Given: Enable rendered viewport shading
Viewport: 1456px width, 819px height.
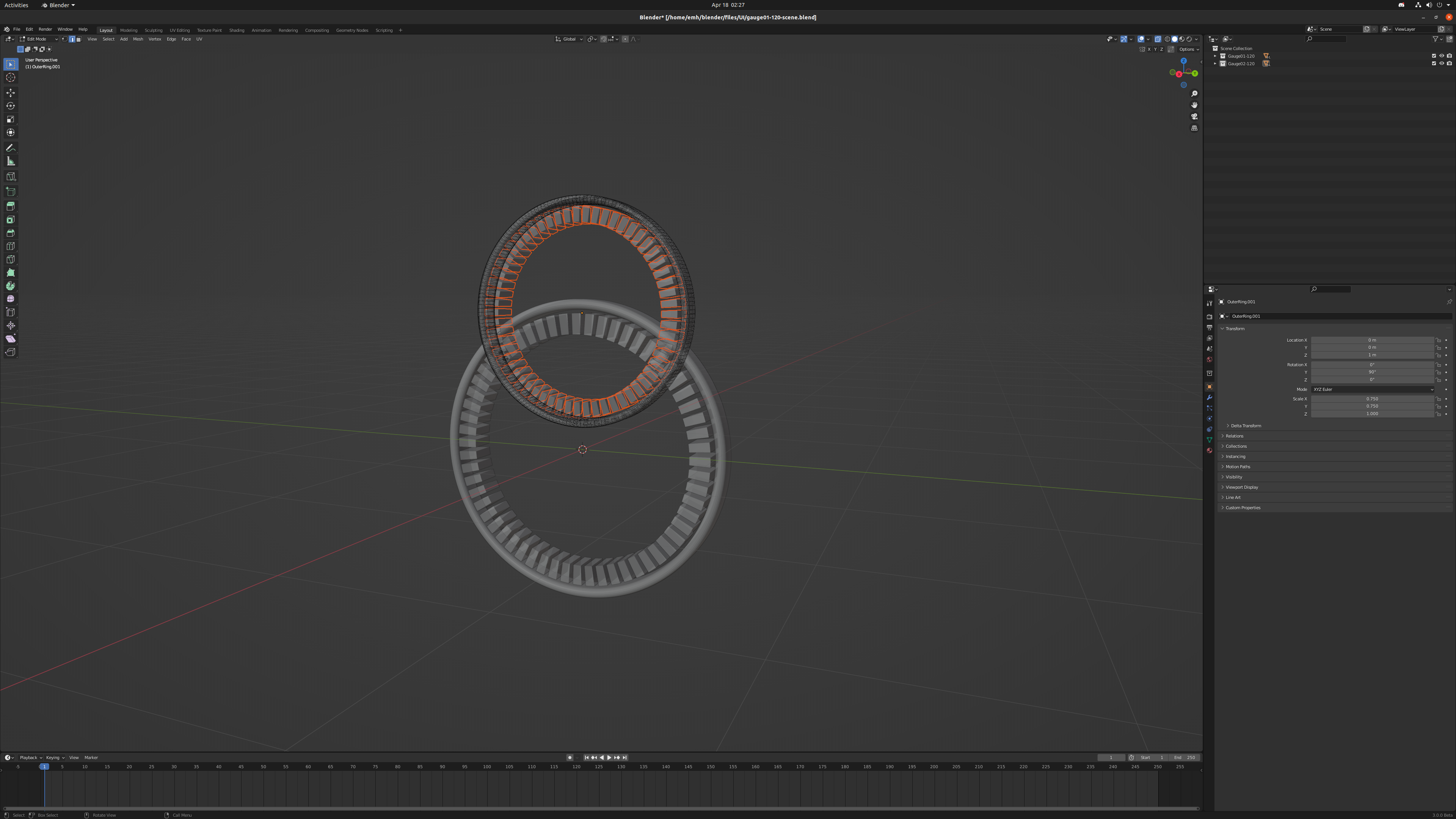Looking at the screenshot, I should tap(1189, 39).
